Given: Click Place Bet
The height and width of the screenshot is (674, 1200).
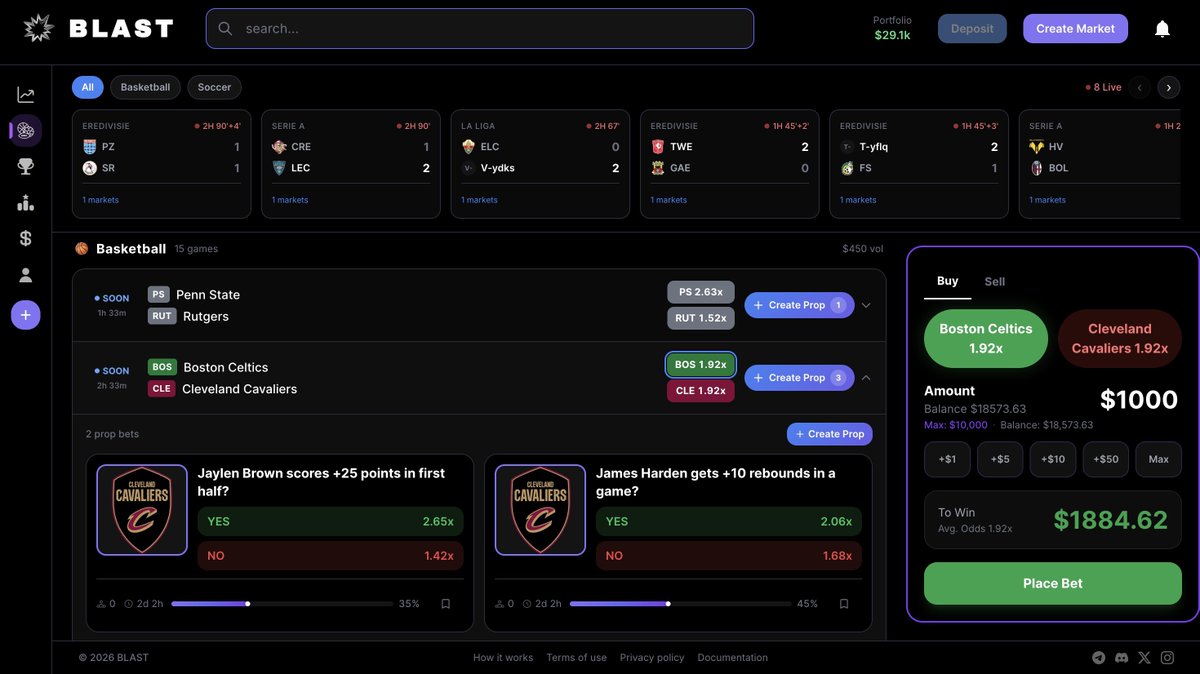Looking at the screenshot, I should 1053,583.
